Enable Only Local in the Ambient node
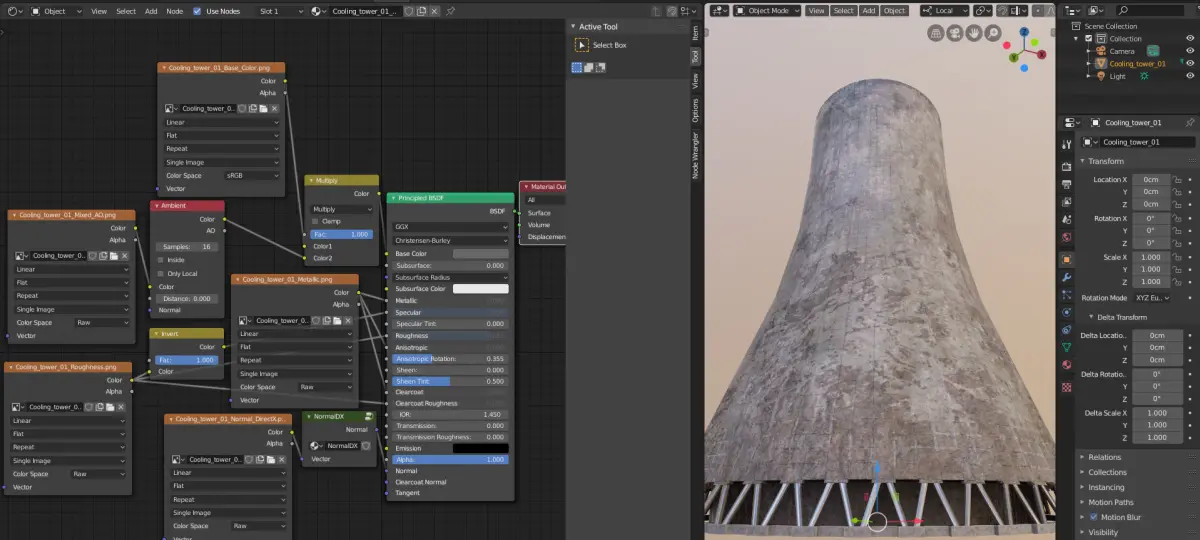The image size is (1200, 540). 161,273
